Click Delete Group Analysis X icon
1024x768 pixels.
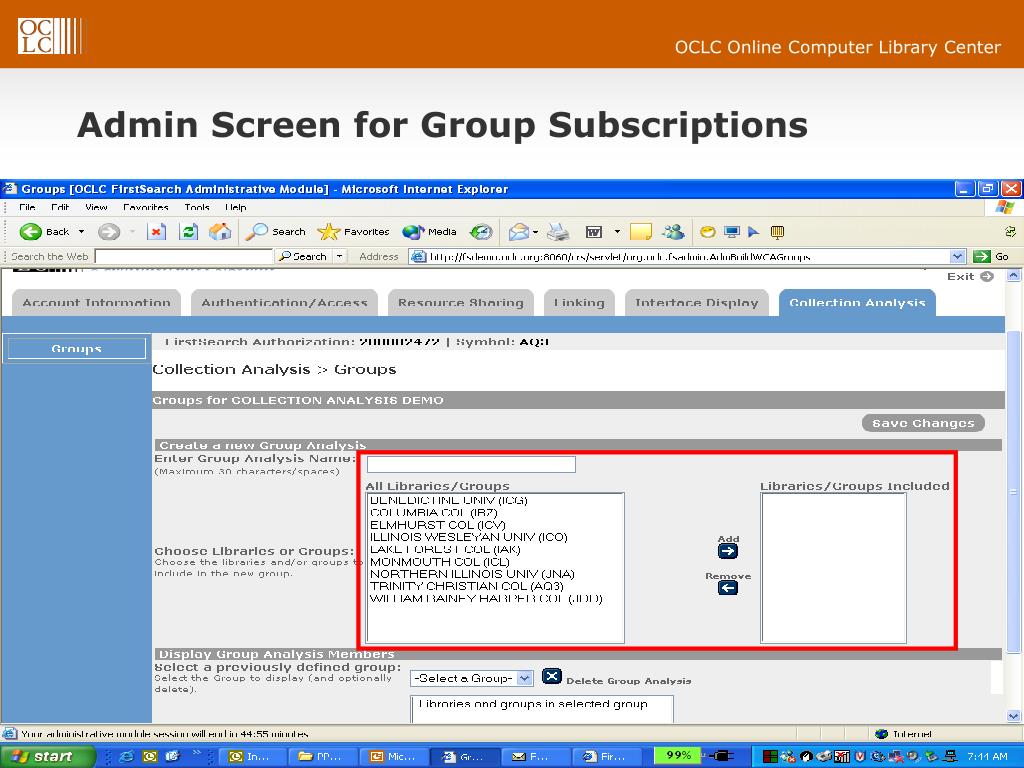tap(552, 677)
